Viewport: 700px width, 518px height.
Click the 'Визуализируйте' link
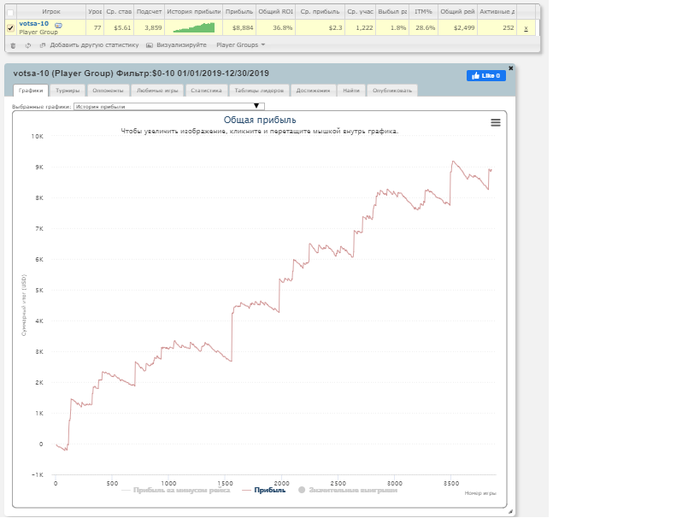[181, 45]
